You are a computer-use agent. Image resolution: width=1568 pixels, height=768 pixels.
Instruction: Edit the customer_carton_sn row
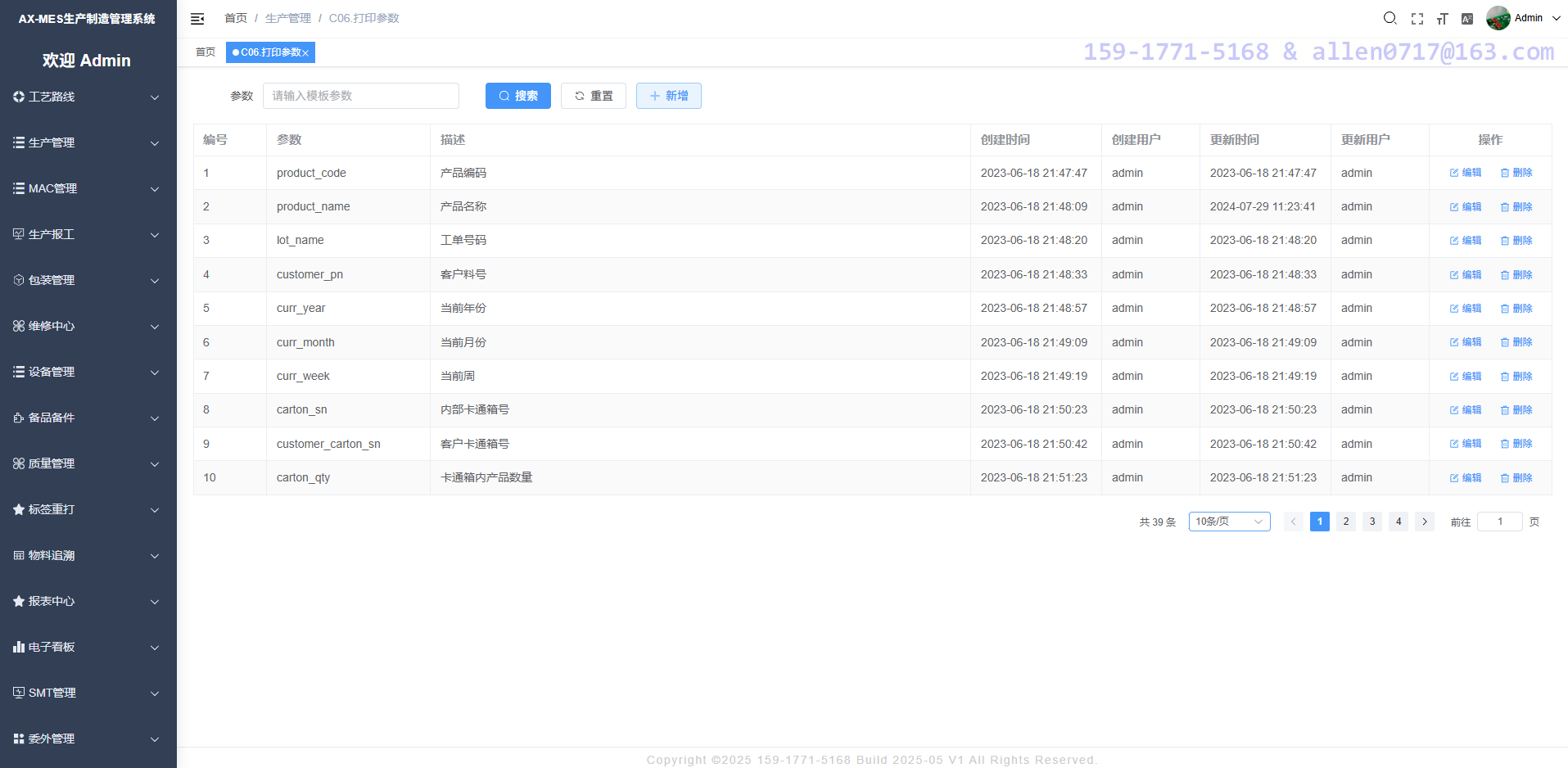pos(1466,444)
